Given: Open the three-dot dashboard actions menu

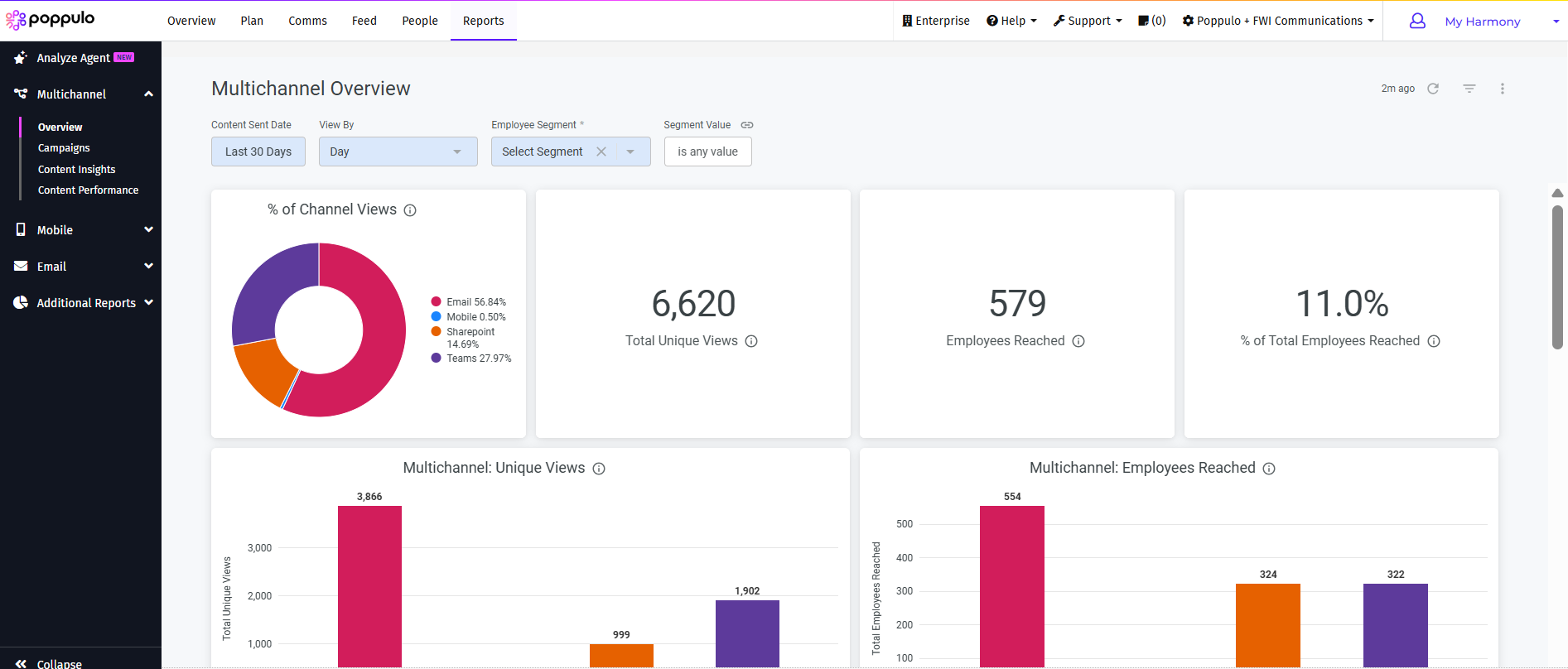Looking at the screenshot, I should pos(1502,89).
